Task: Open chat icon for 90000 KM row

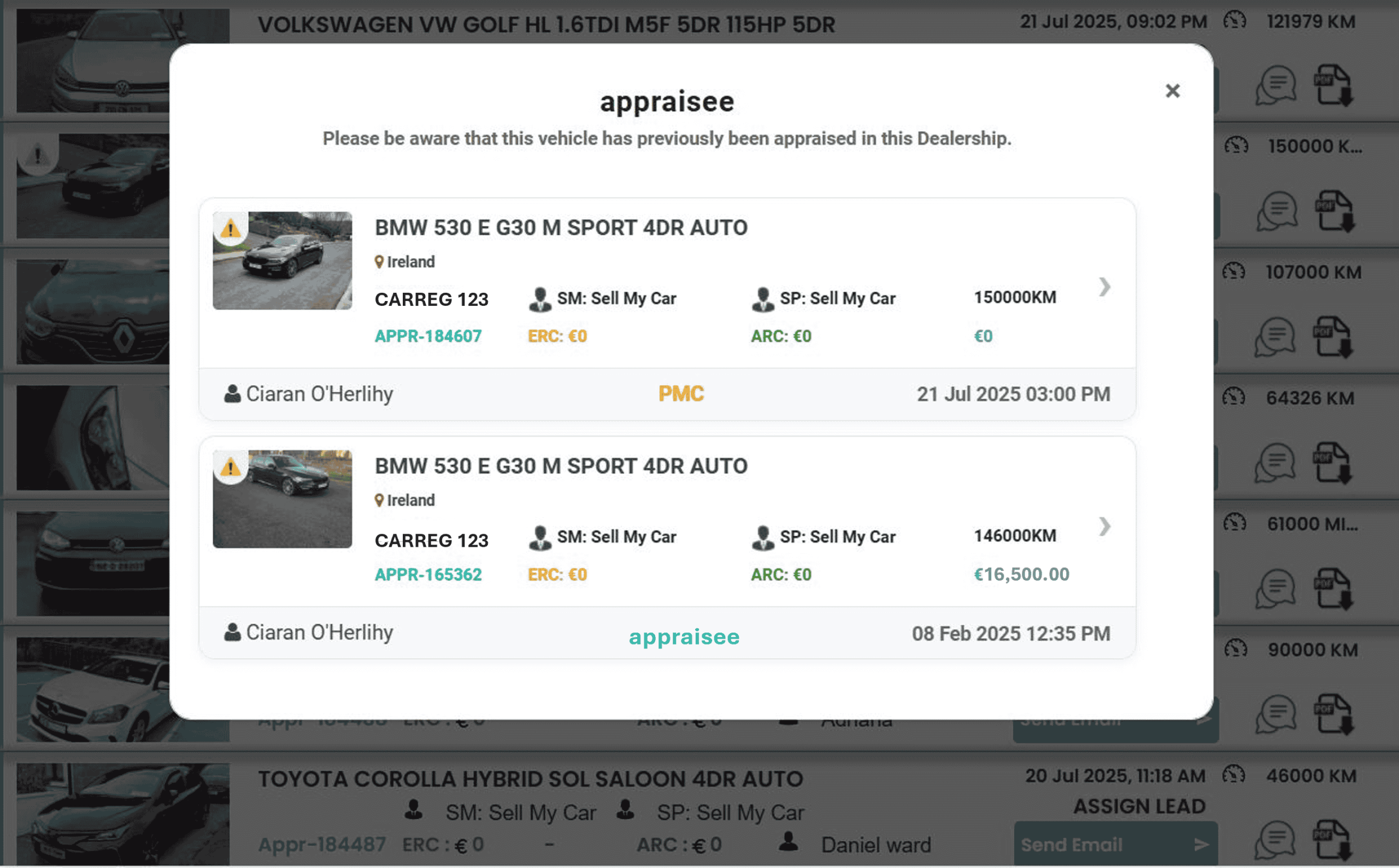Action: coord(1276,715)
